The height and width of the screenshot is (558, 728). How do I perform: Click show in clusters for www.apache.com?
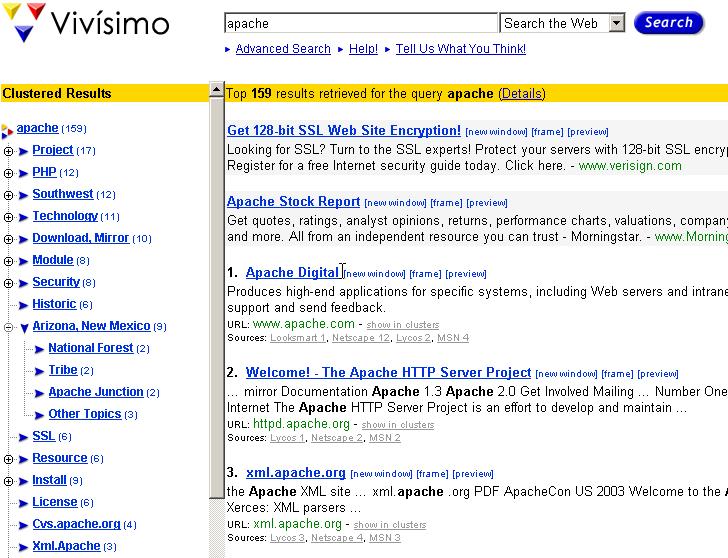point(403,325)
